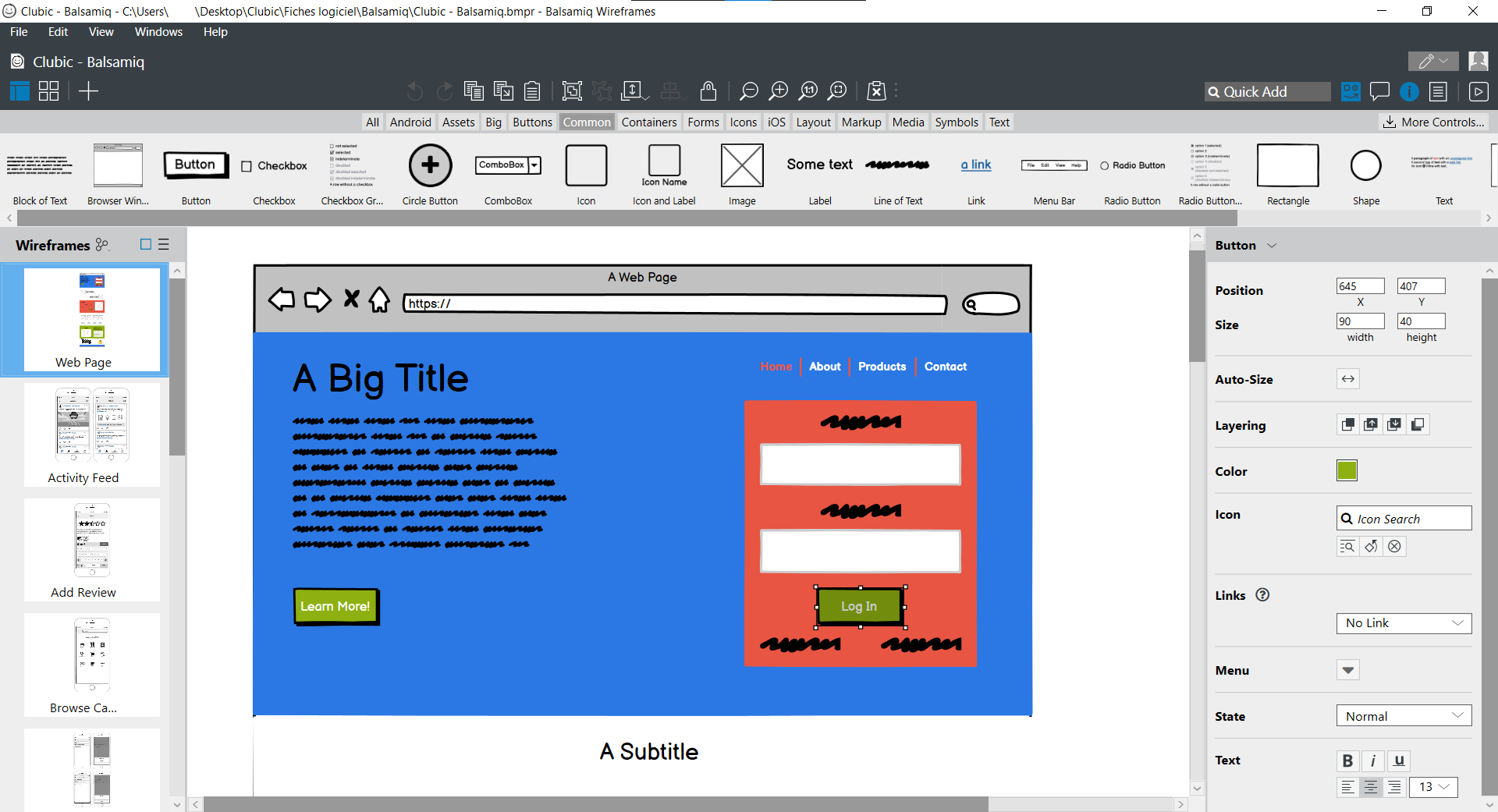Toggle bold text formatting
The width and height of the screenshot is (1498, 812).
(x=1347, y=761)
